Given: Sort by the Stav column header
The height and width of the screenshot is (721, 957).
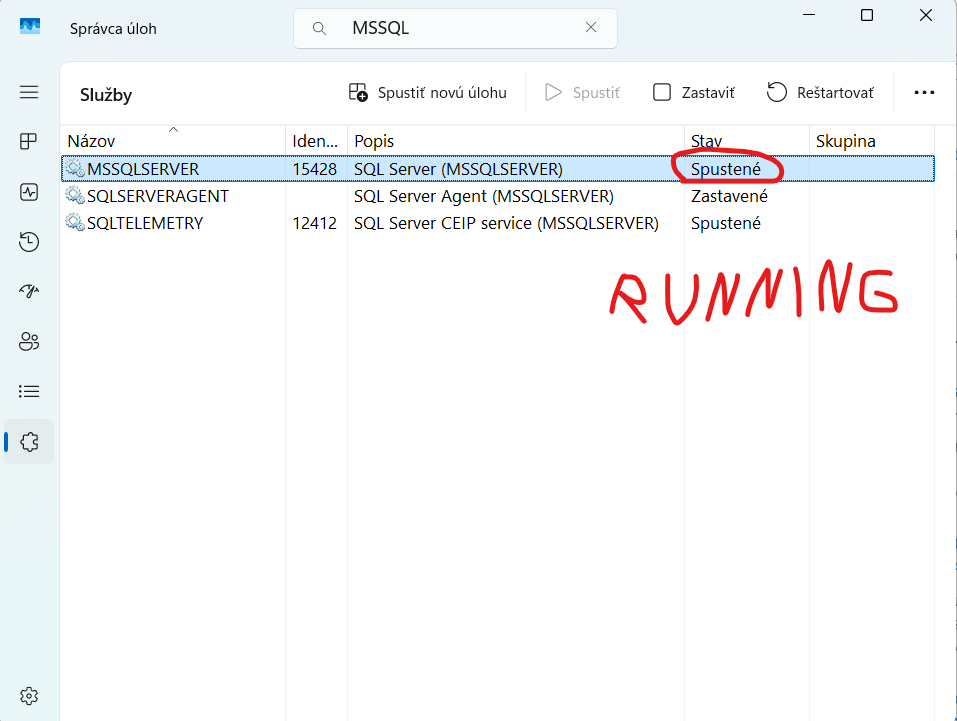Looking at the screenshot, I should coord(747,141).
